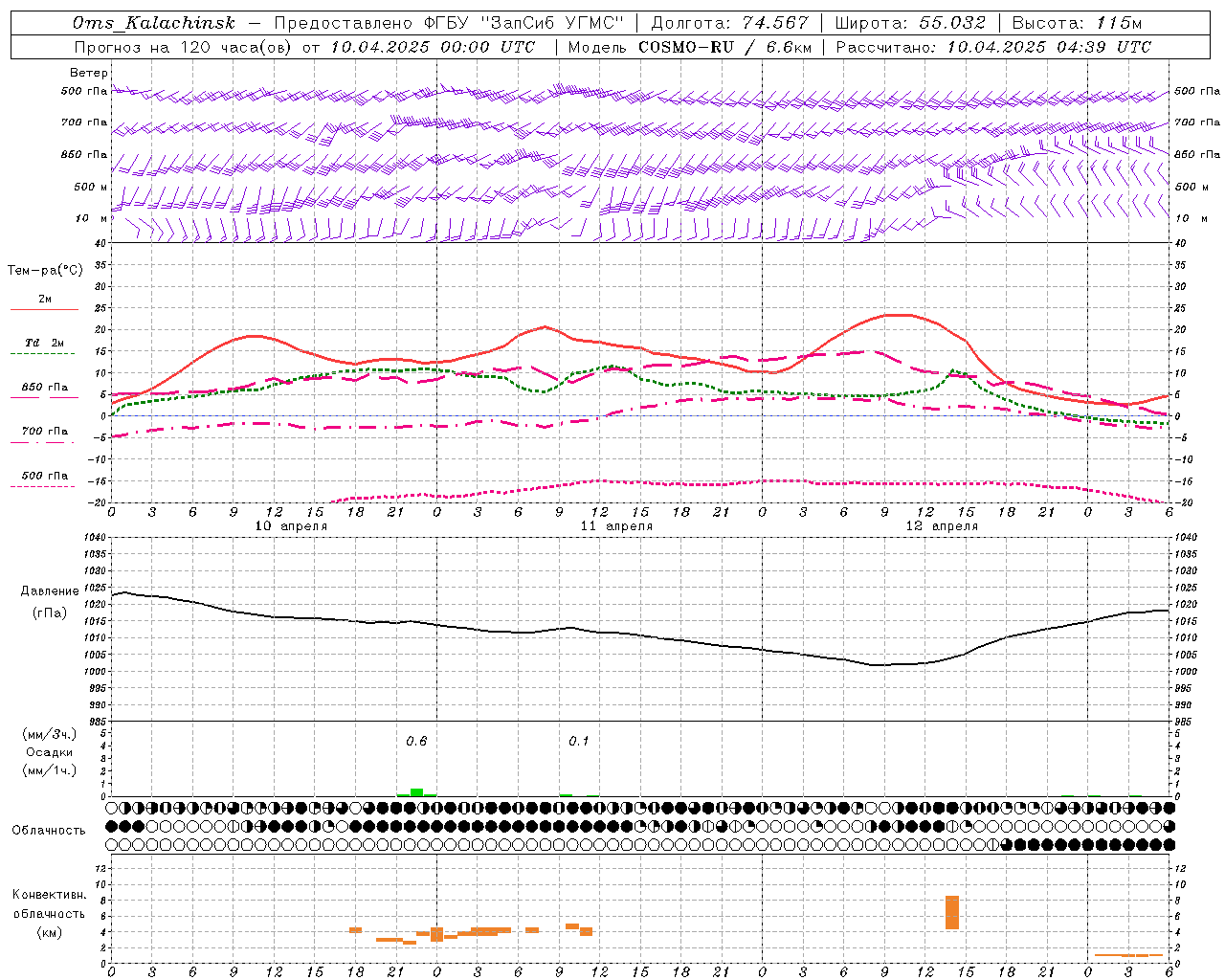
Task: Click the right-side 700 гПа wind level label
Action: pyautogui.click(x=1197, y=122)
